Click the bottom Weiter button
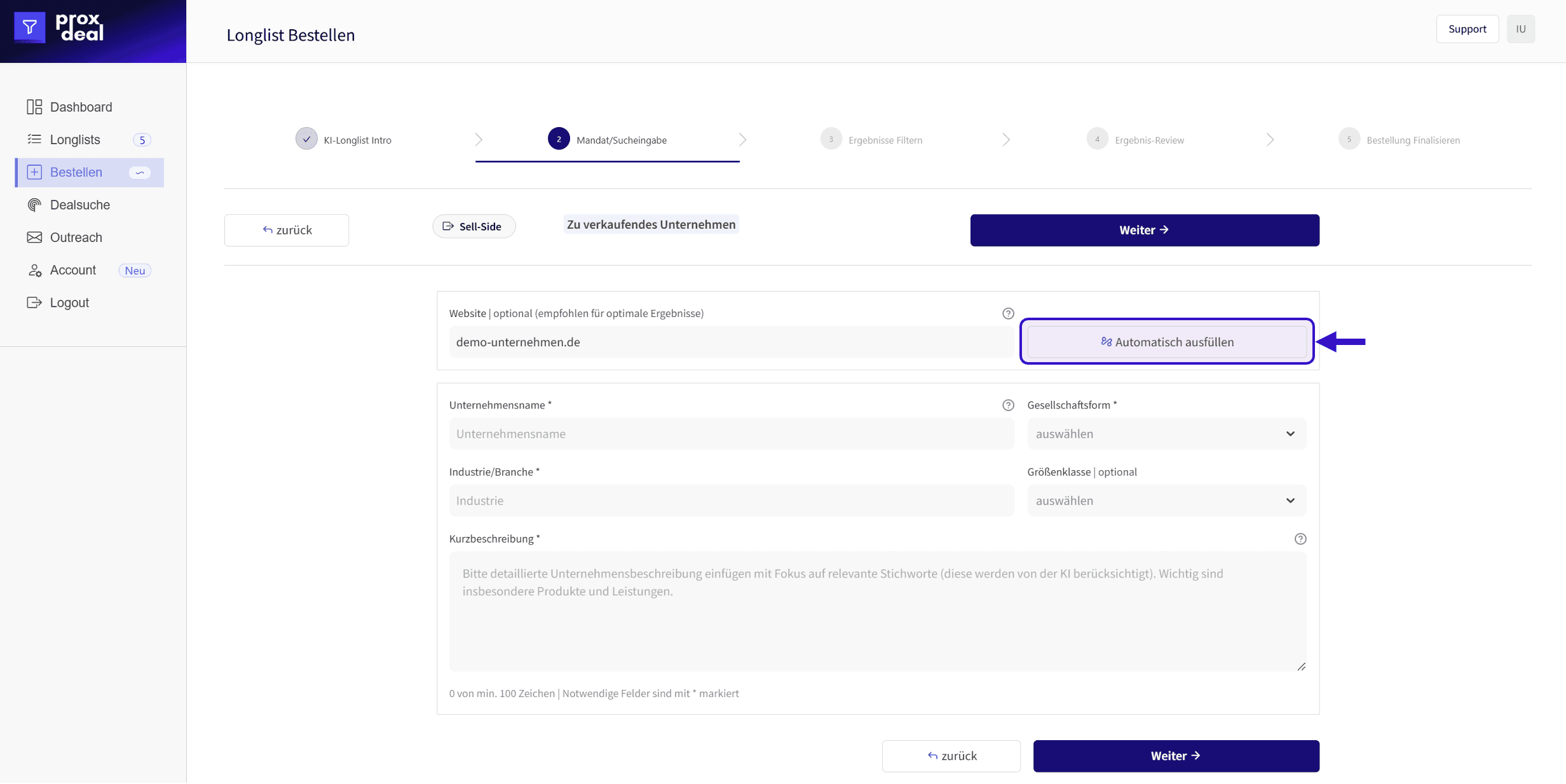Image resolution: width=1566 pixels, height=784 pixels. 1176,756
